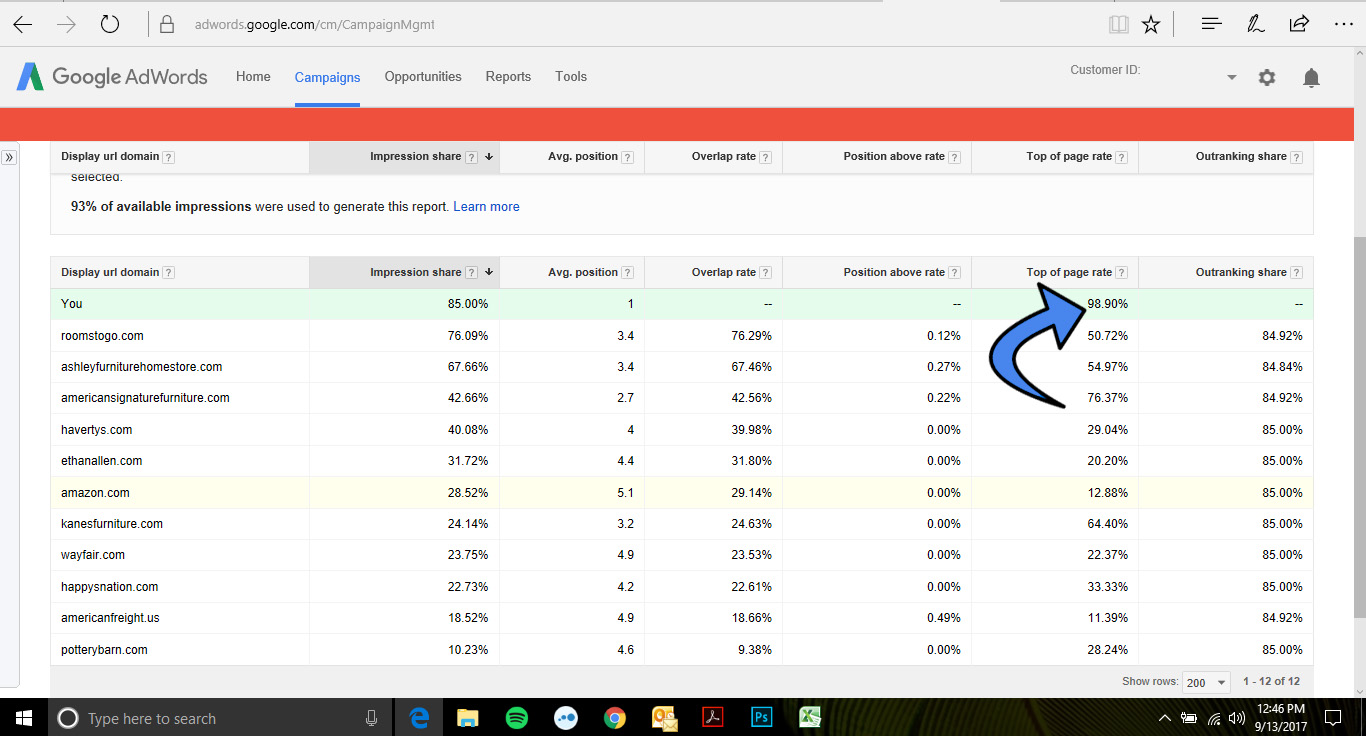Click the Google AdWords logo
The width and height of the screenshot is (1366, 736).
point(110,76)
